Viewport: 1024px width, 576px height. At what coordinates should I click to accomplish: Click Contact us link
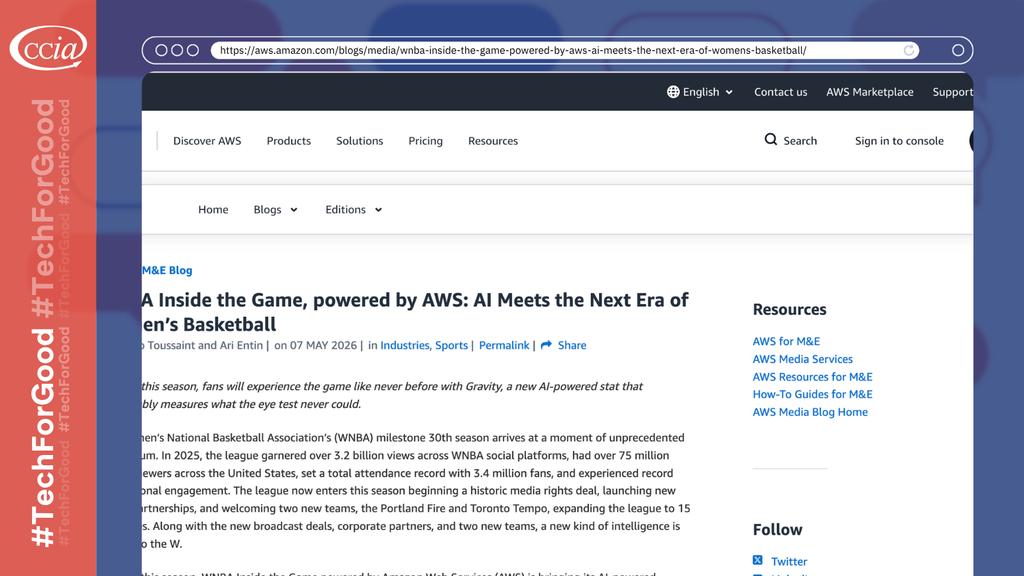(x=780, y=92)
